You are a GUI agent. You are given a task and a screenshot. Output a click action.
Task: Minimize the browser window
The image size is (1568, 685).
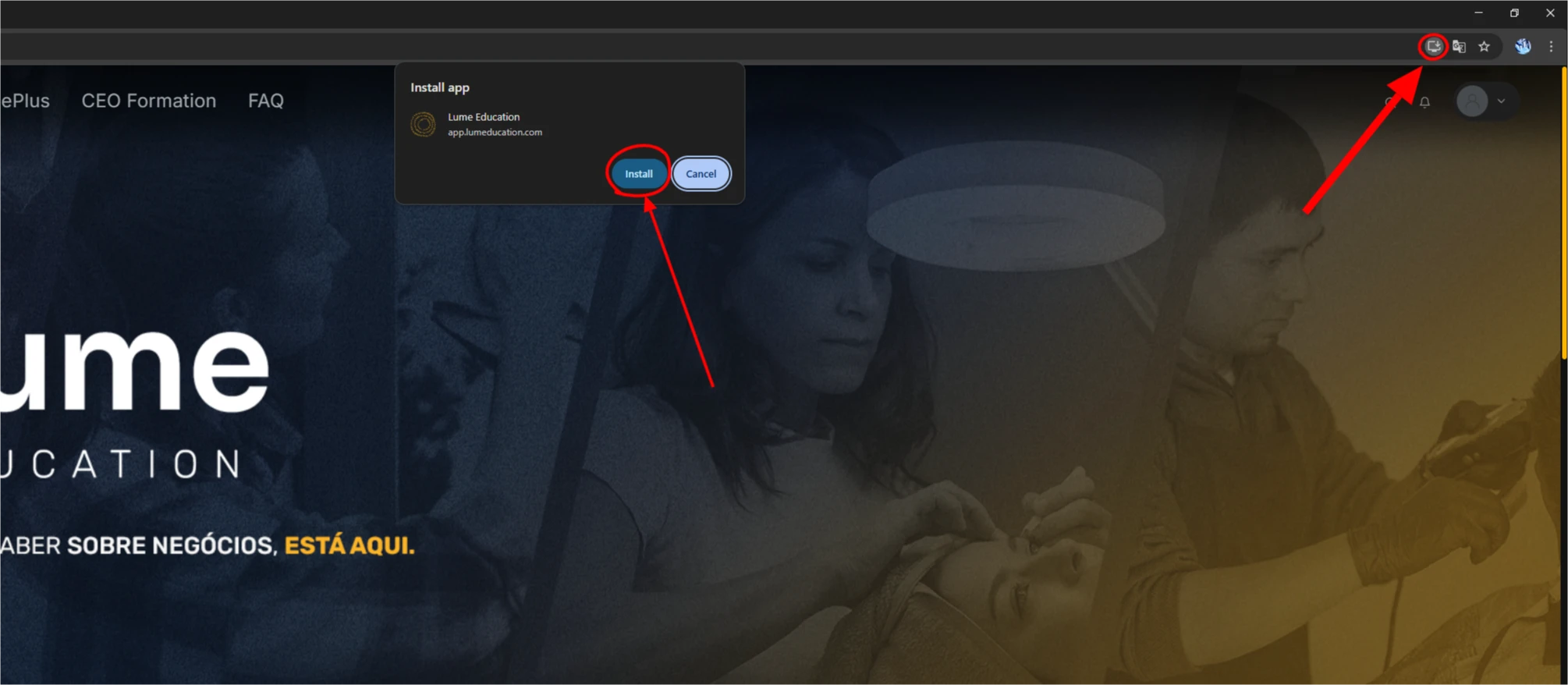pos(1478,13)
